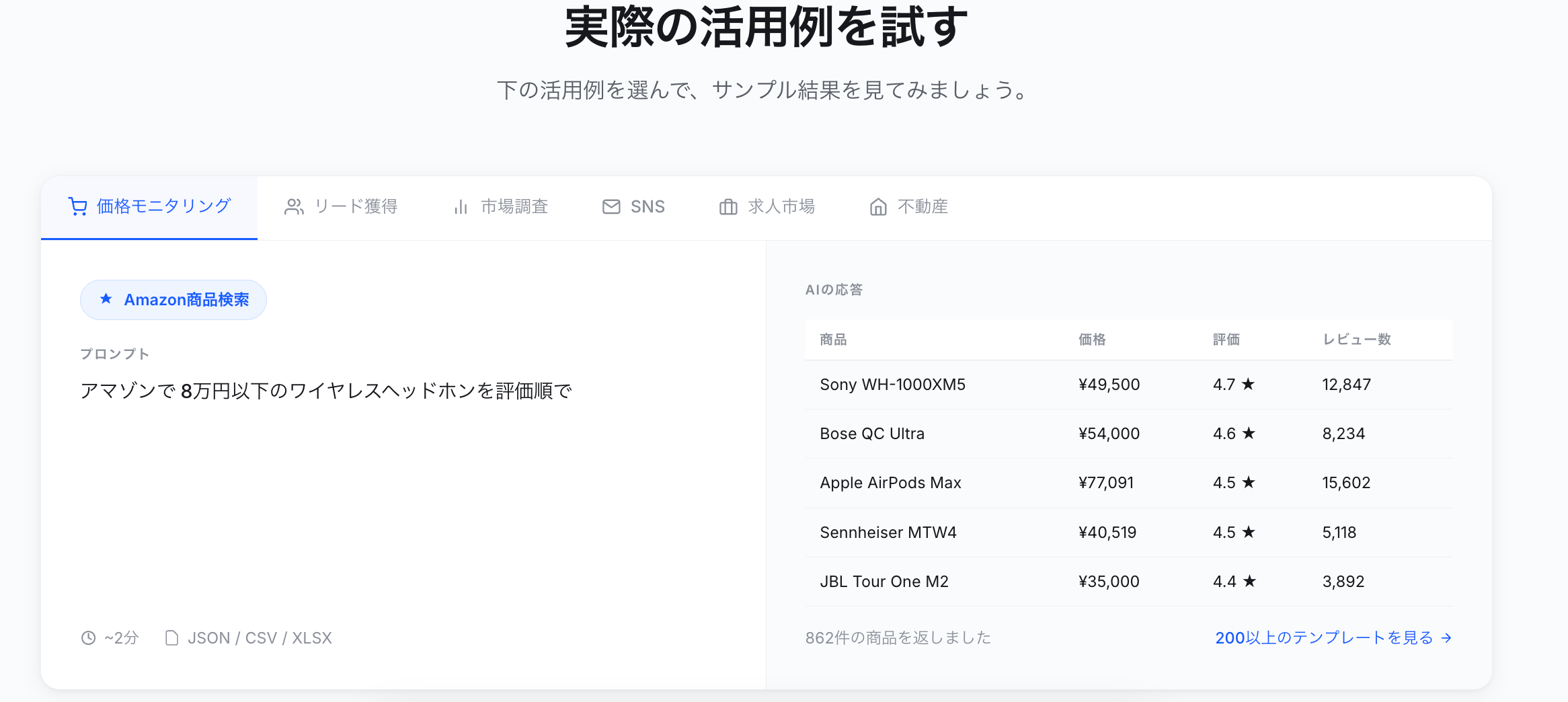This screenshot has width=1568, height=702.
Task: Click the レビュー数 column header
Action: tap(1357, 340)
